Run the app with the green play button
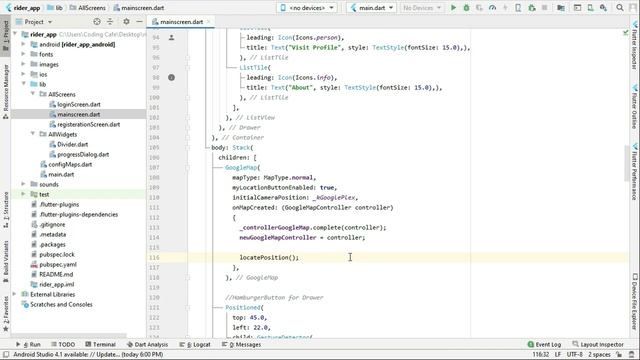Viewport: 640px width, 360px height. coord(453,8)
